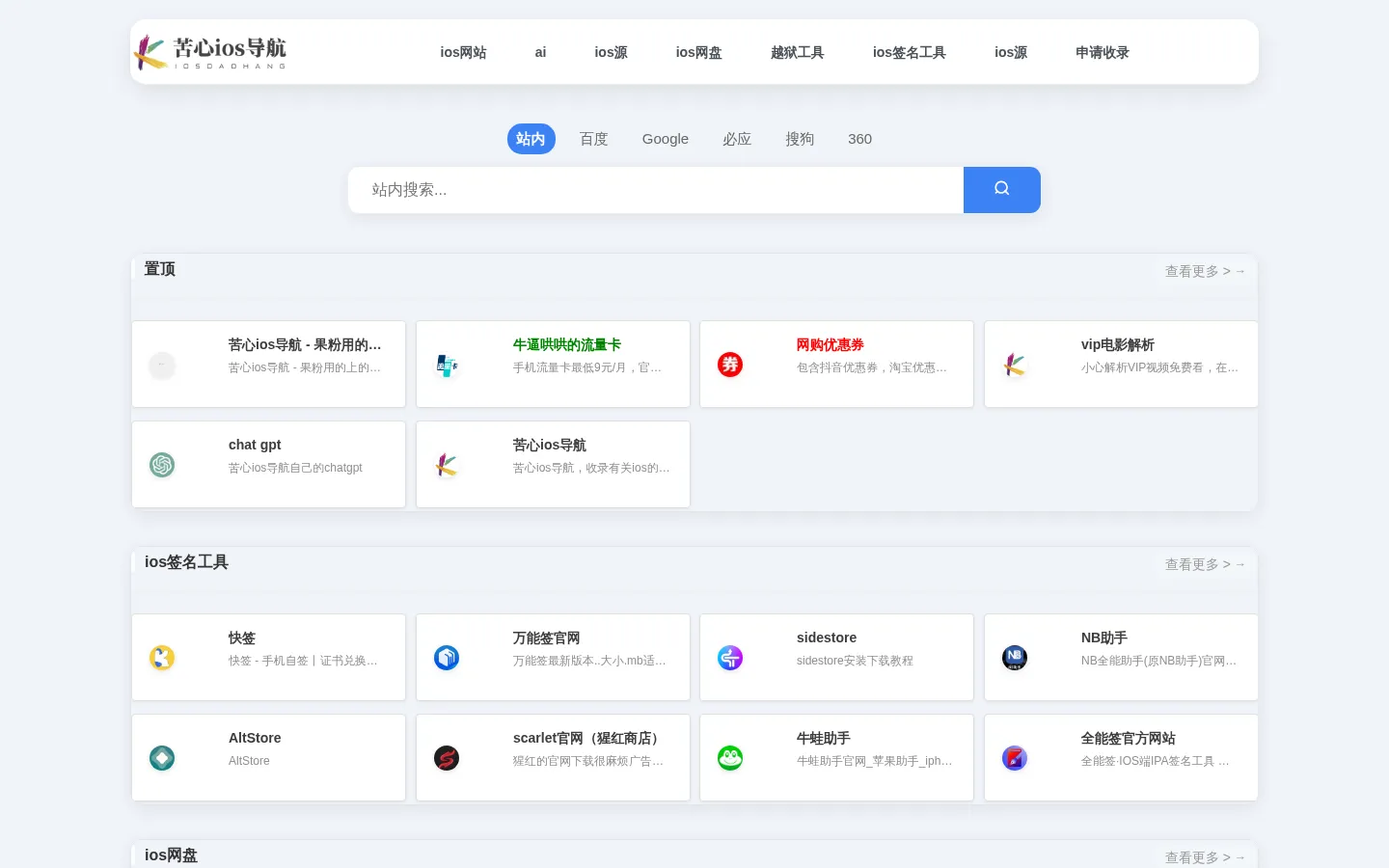Click description 苦心ios导航，收录有关ios的
This screenshot has width=1389, height=868.
(x=591, y=468)
